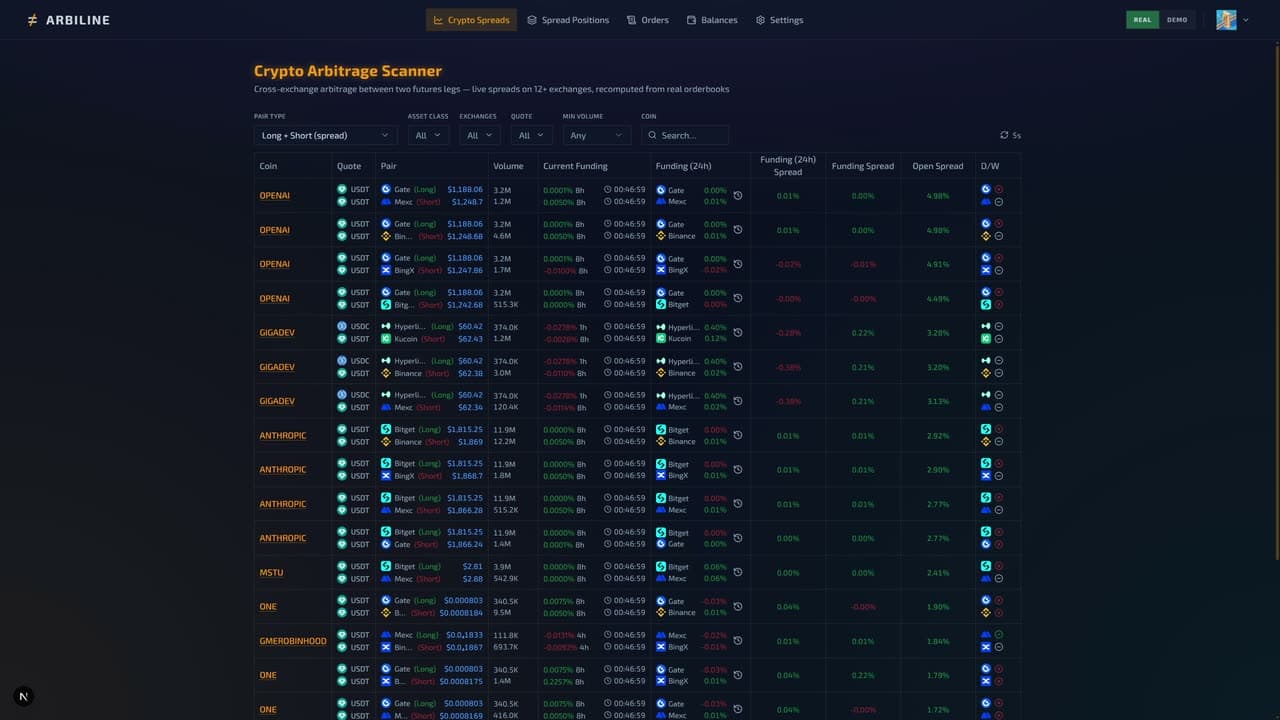Viewport: 1280px width, 720px height.
Task: Click the Open Spread column header
Action: point(938,166)
